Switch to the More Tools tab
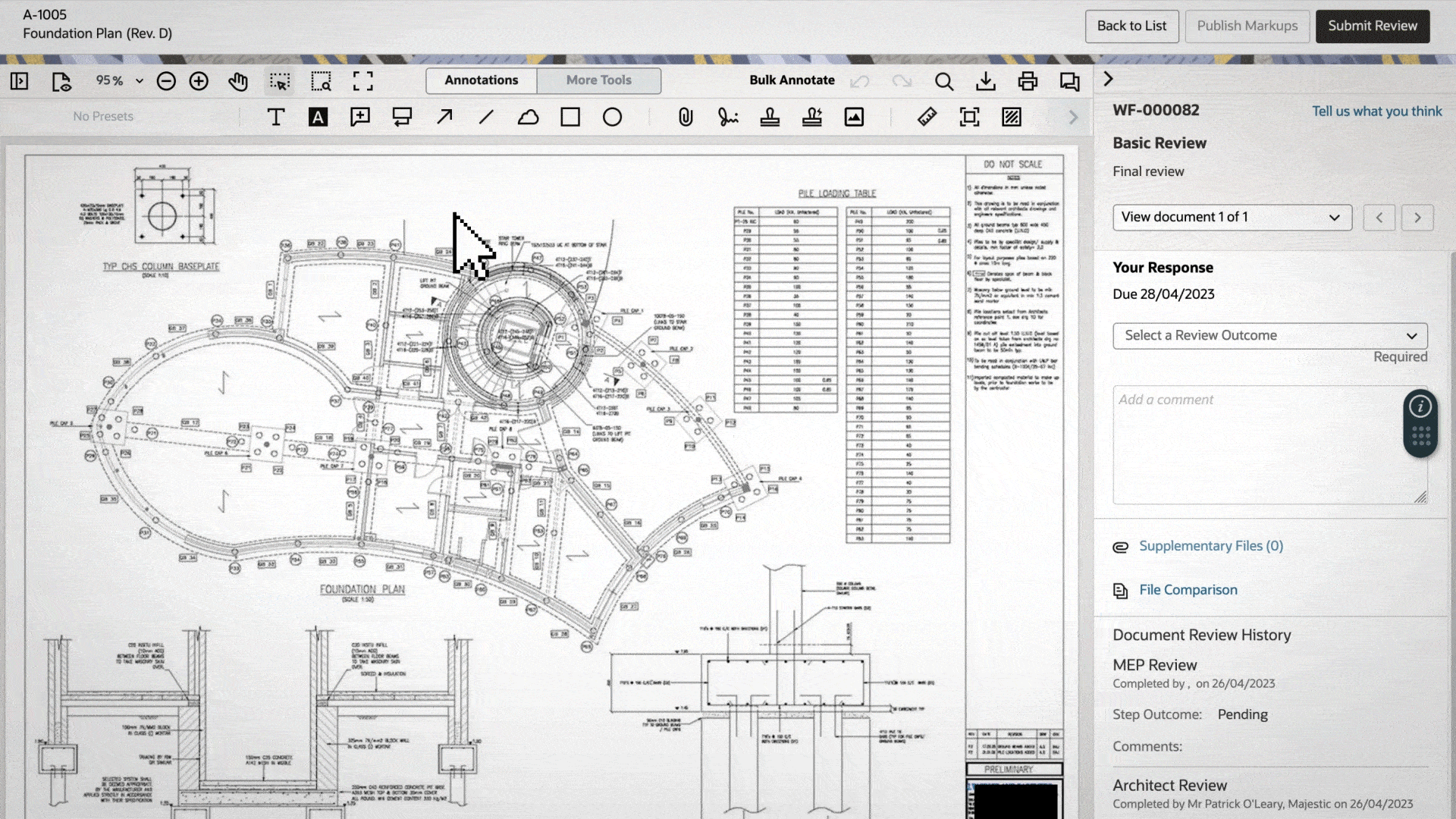 point(598,80)
